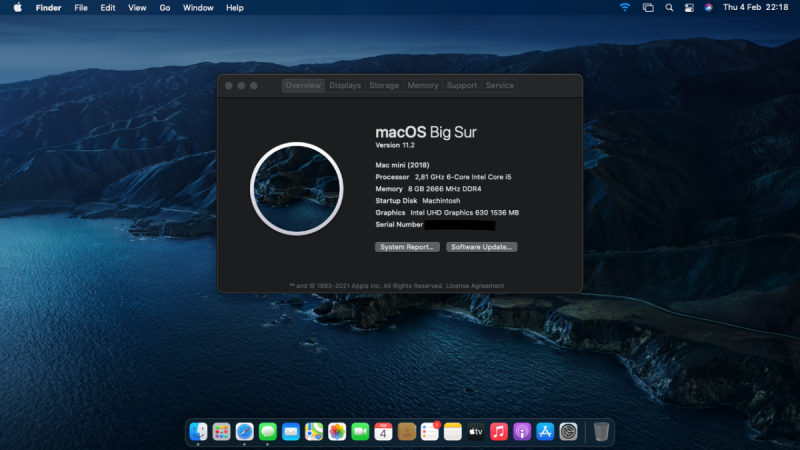
Task: Launch the Photos app in dock
Action: [337, 431]
